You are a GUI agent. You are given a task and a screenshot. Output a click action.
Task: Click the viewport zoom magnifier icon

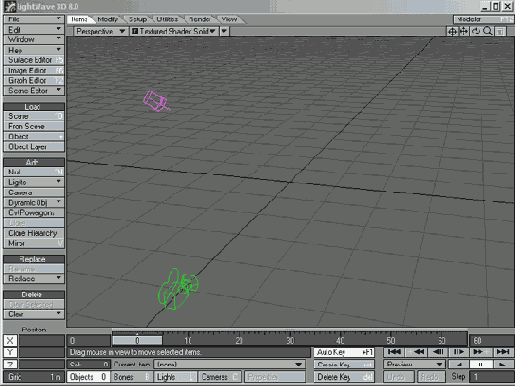tap(488, 31)
